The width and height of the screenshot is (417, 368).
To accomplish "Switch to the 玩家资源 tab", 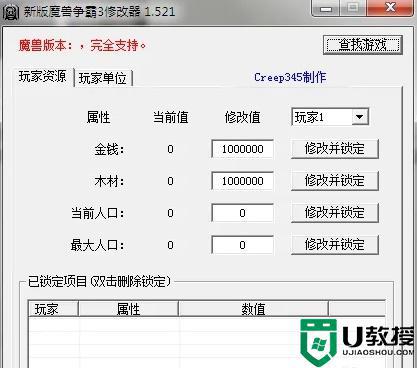I will point(42,76).
